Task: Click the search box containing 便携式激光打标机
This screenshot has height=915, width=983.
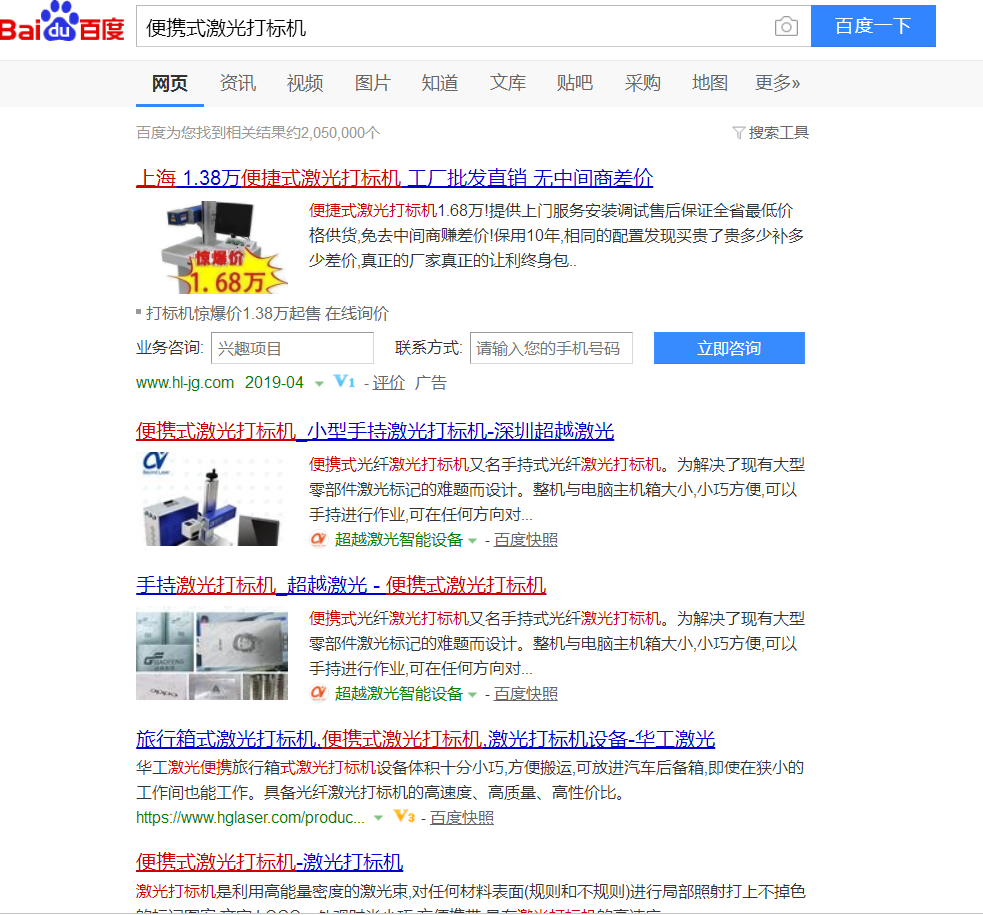Action: [x=473, y=26]
